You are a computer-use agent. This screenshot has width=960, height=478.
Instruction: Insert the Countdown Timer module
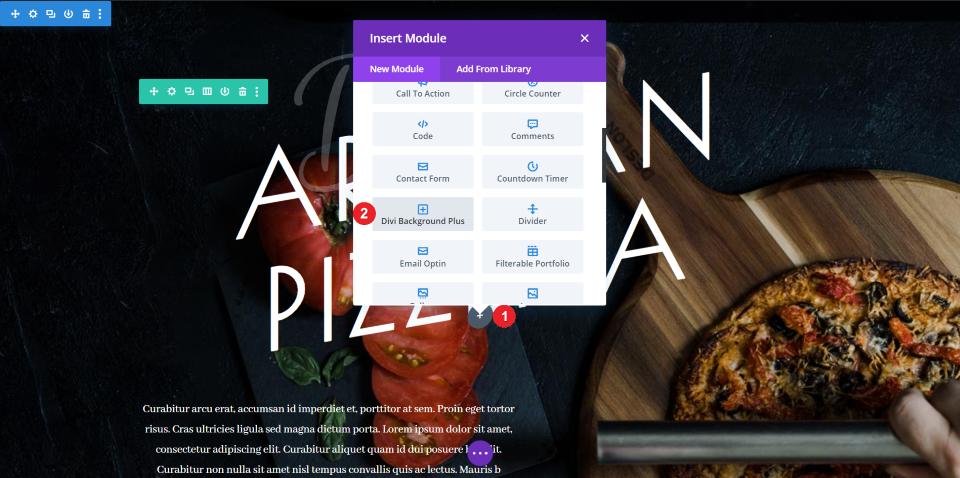coord(533,171)
